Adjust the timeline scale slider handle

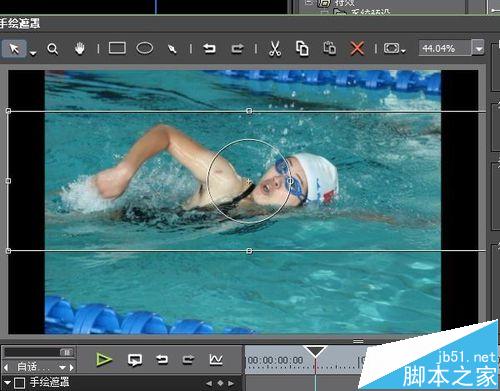(67, 352)
